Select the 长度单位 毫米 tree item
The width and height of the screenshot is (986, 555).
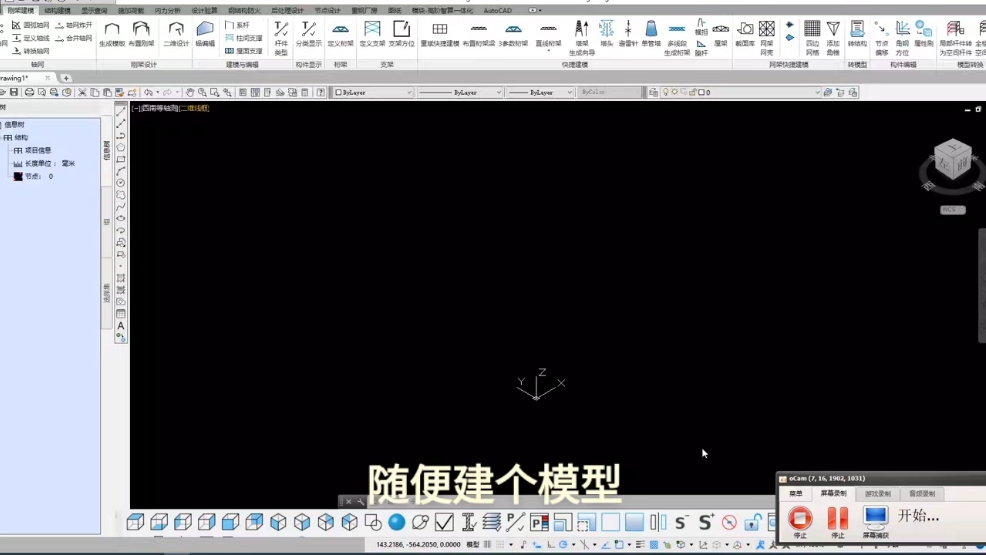coord(44,163)
